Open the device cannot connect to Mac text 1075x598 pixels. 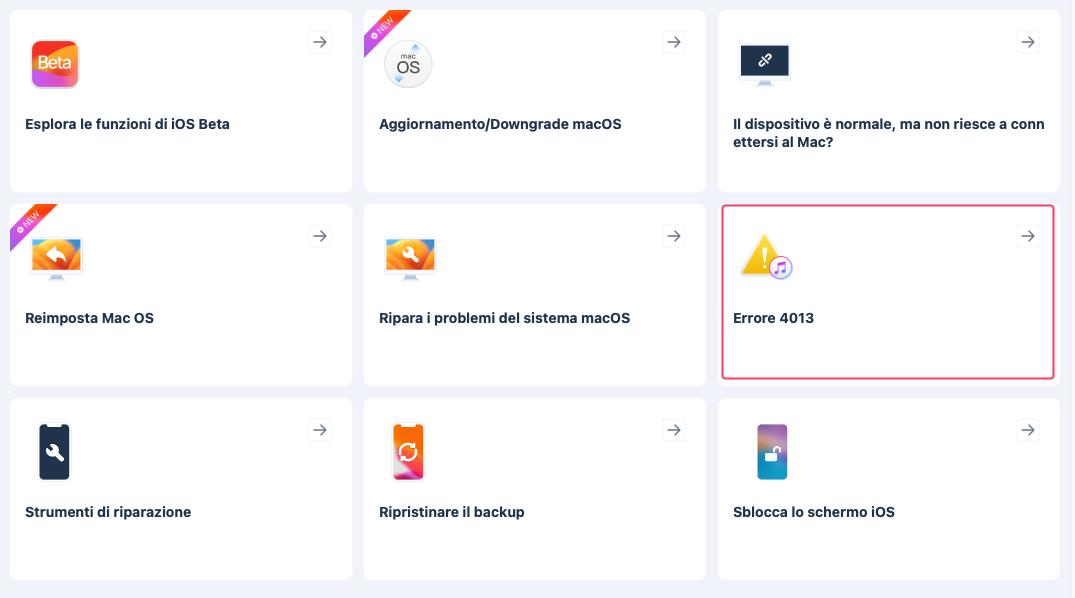[888, 133]
